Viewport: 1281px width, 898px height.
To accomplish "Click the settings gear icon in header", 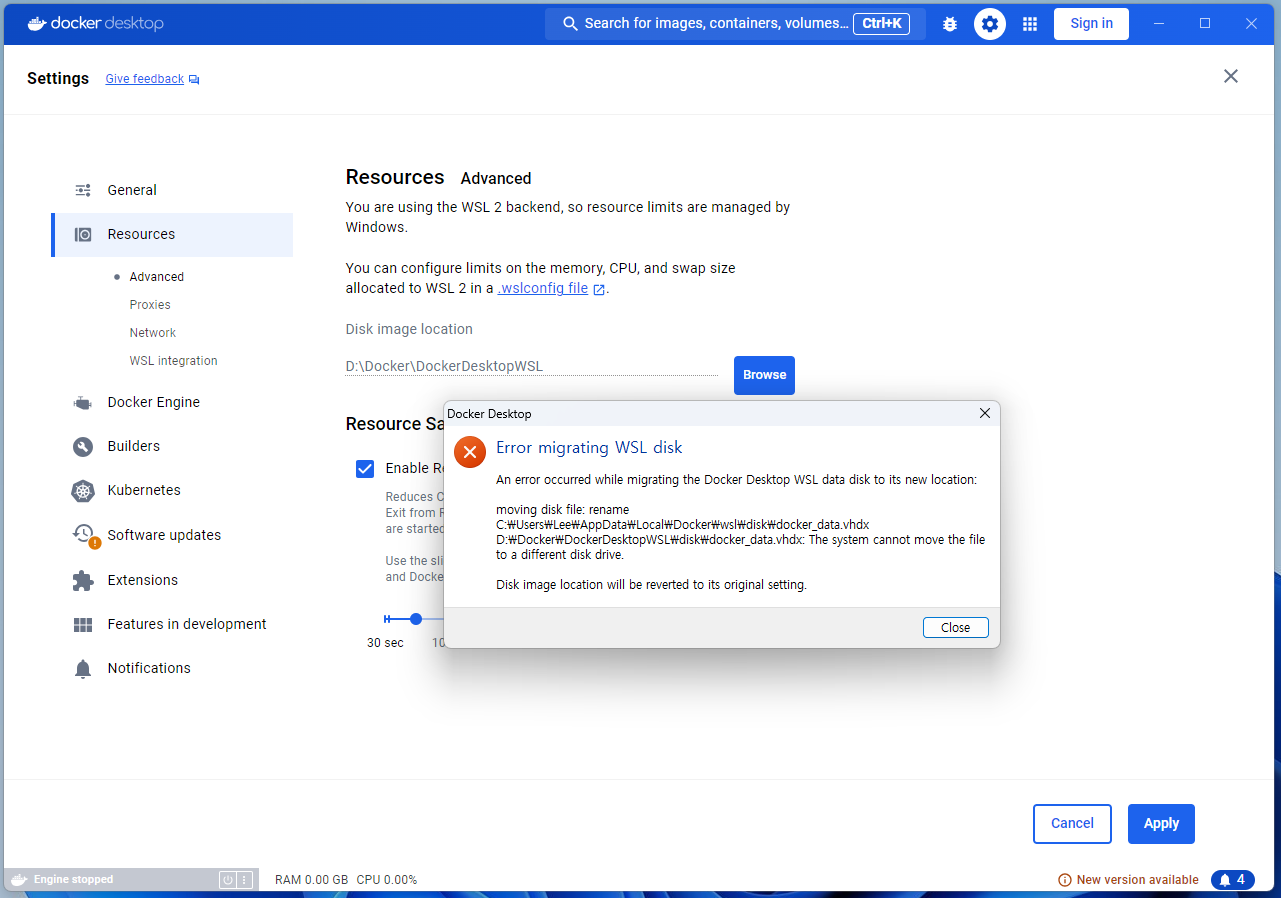I will click(990, 24).
